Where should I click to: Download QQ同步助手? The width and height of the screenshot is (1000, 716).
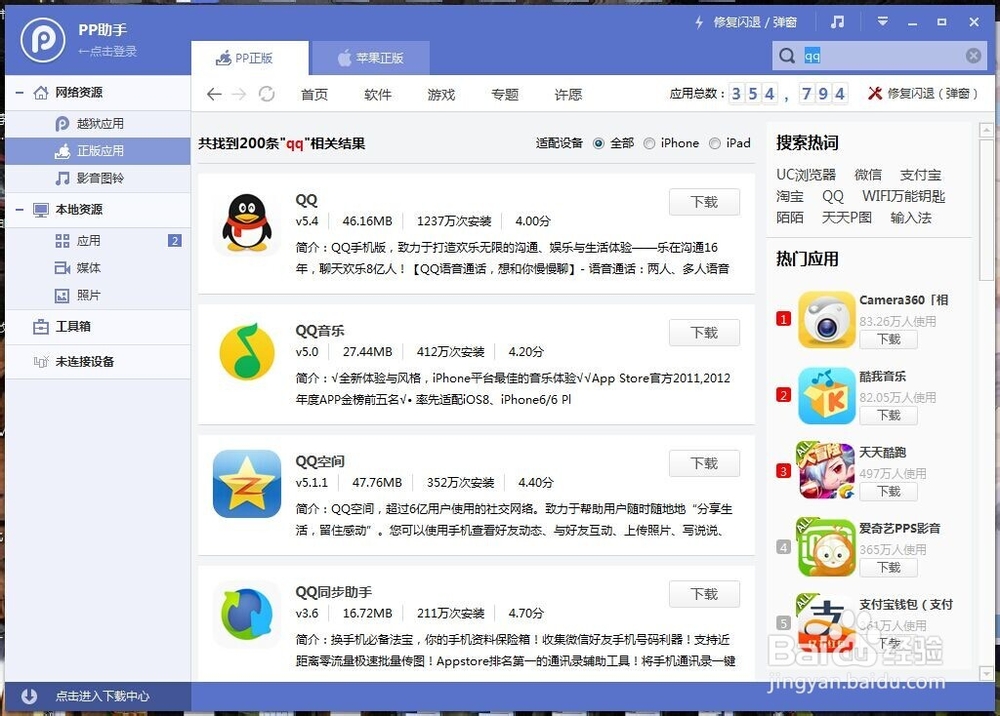tap(704, 594)
